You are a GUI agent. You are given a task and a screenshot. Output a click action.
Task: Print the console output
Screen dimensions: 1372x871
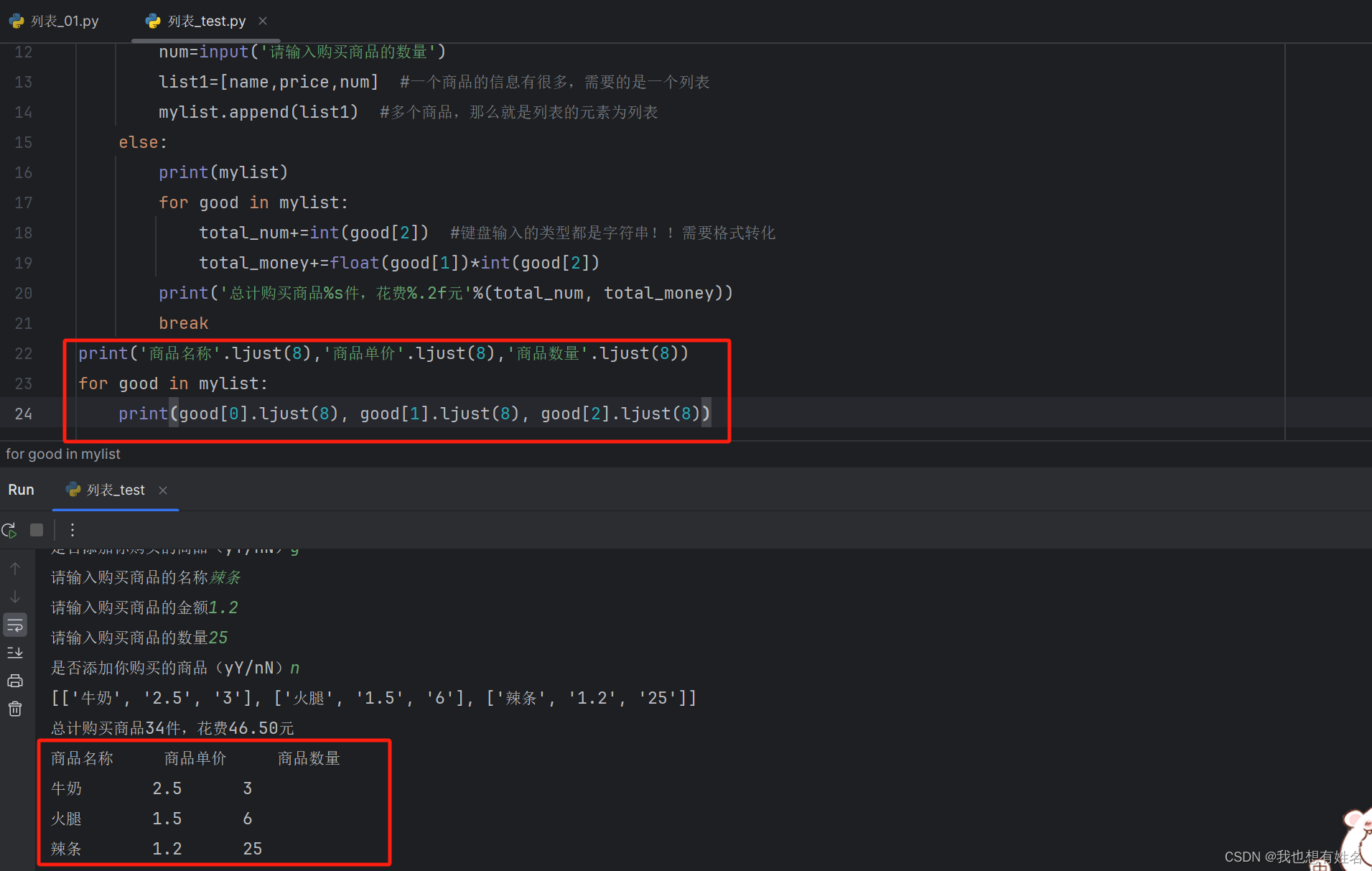(x=15, y=681)
